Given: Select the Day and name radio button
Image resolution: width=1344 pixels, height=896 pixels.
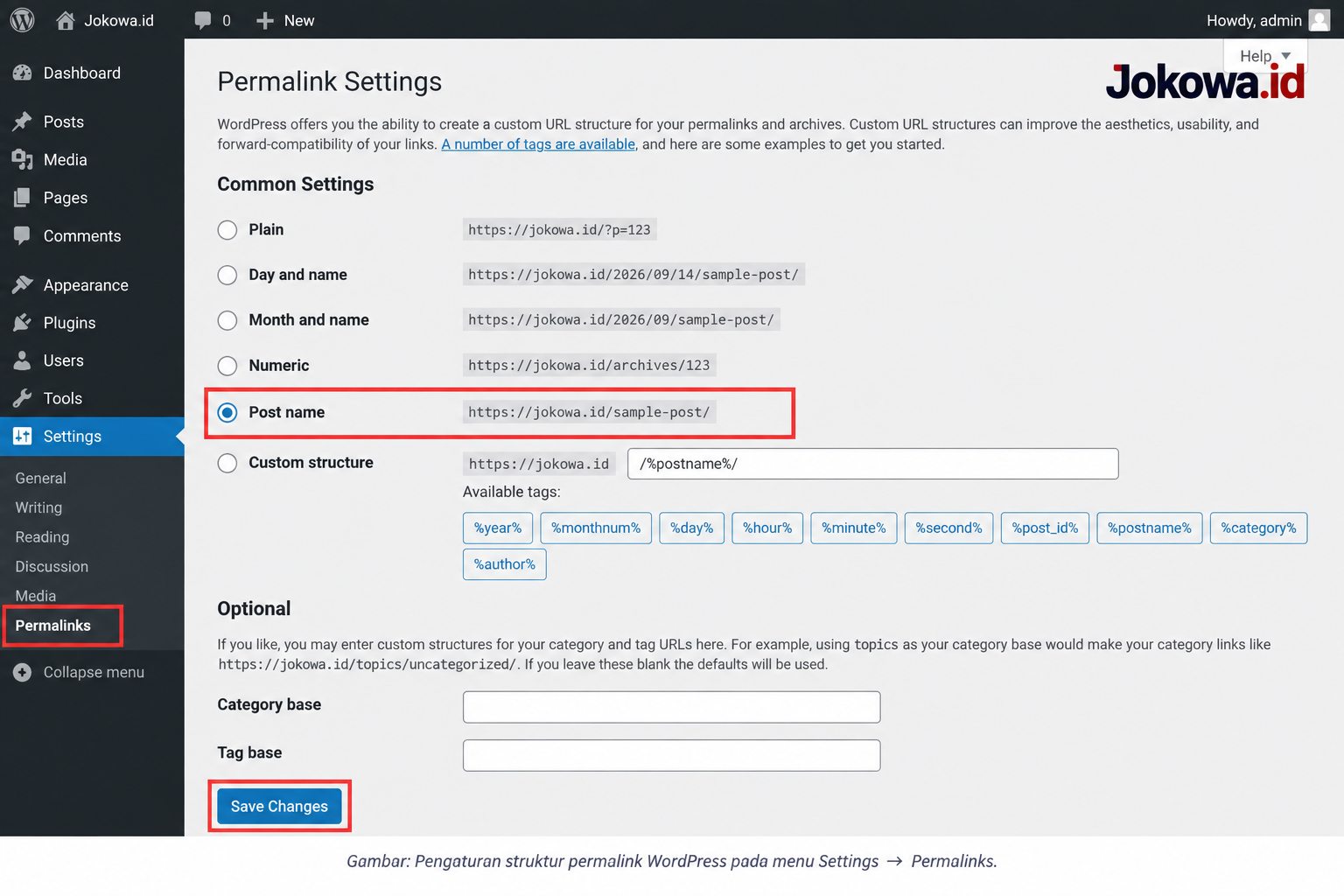Looking at the screenshot, I should click(227, 275).
